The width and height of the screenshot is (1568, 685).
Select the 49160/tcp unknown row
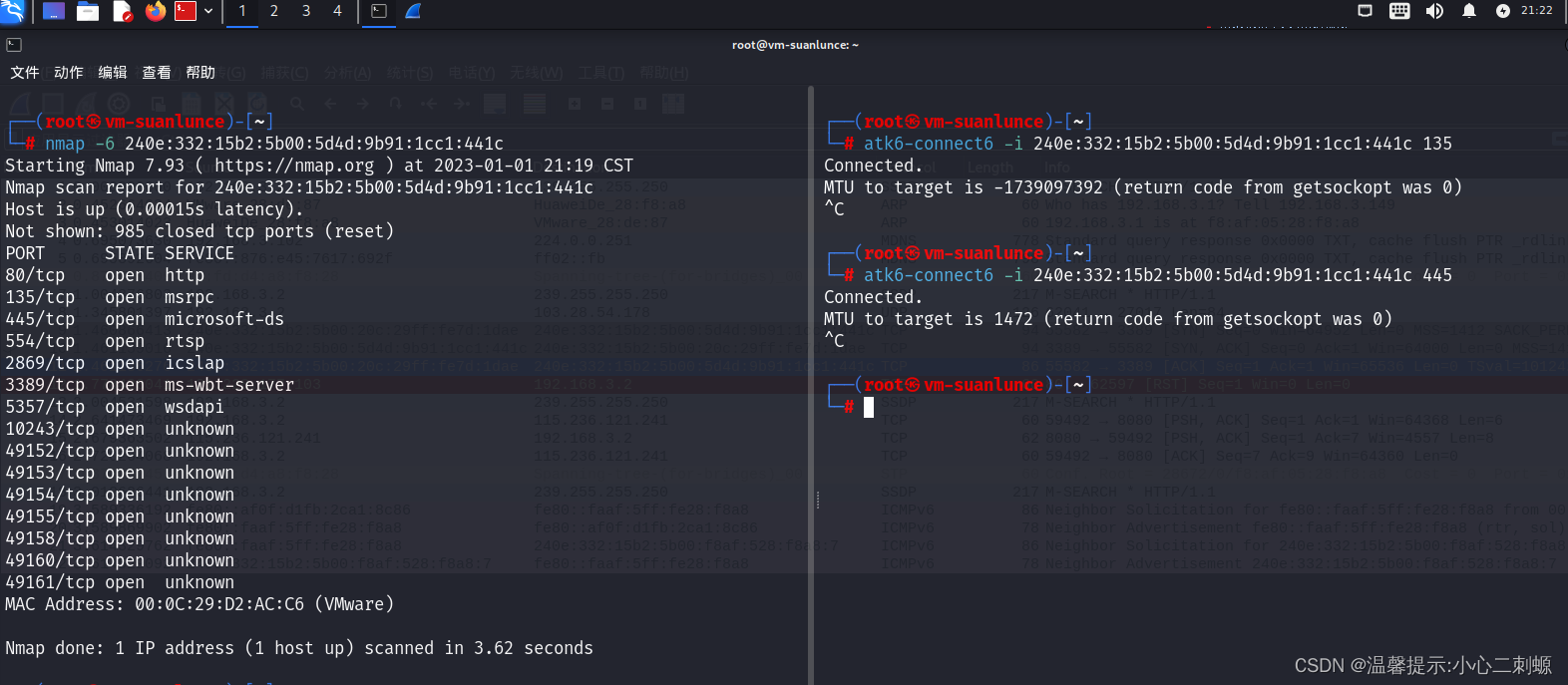tap(120, 560)
